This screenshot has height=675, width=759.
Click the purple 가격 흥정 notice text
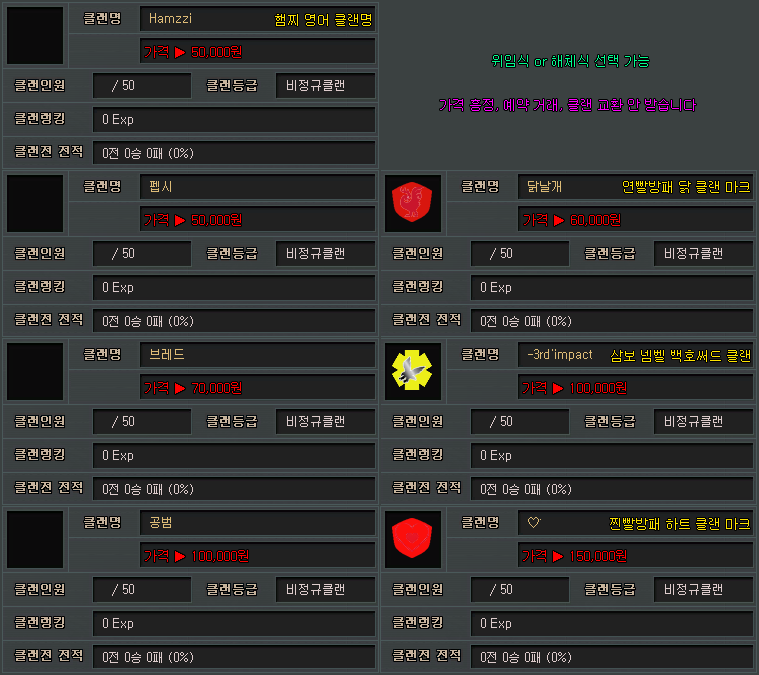[x=567, y=105]
